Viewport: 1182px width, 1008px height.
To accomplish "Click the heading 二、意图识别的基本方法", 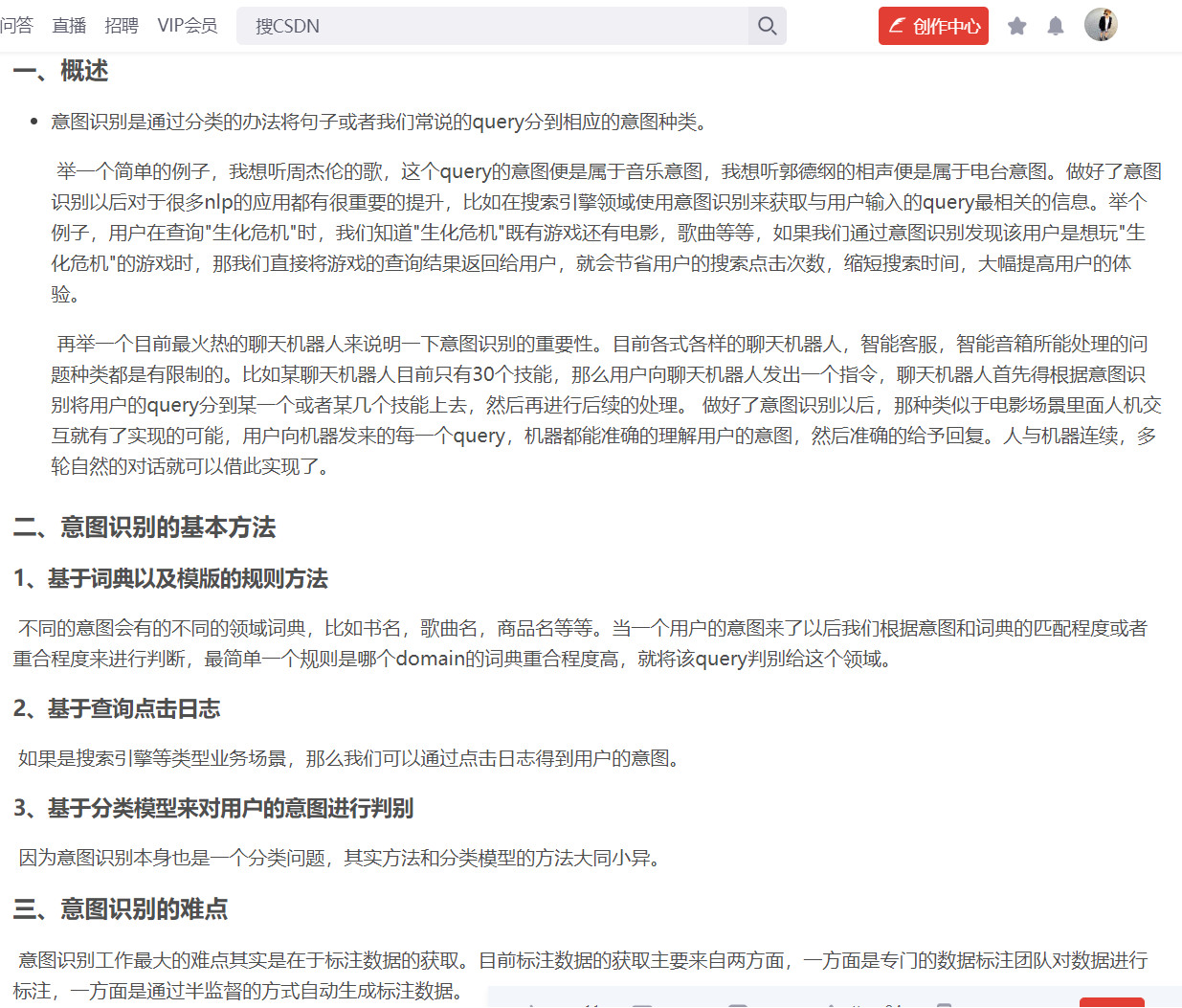I will coord(145,527).
